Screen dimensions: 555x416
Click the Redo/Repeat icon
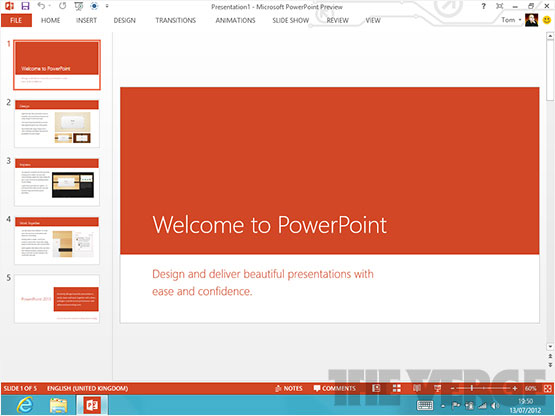click(x=62, y=6)
